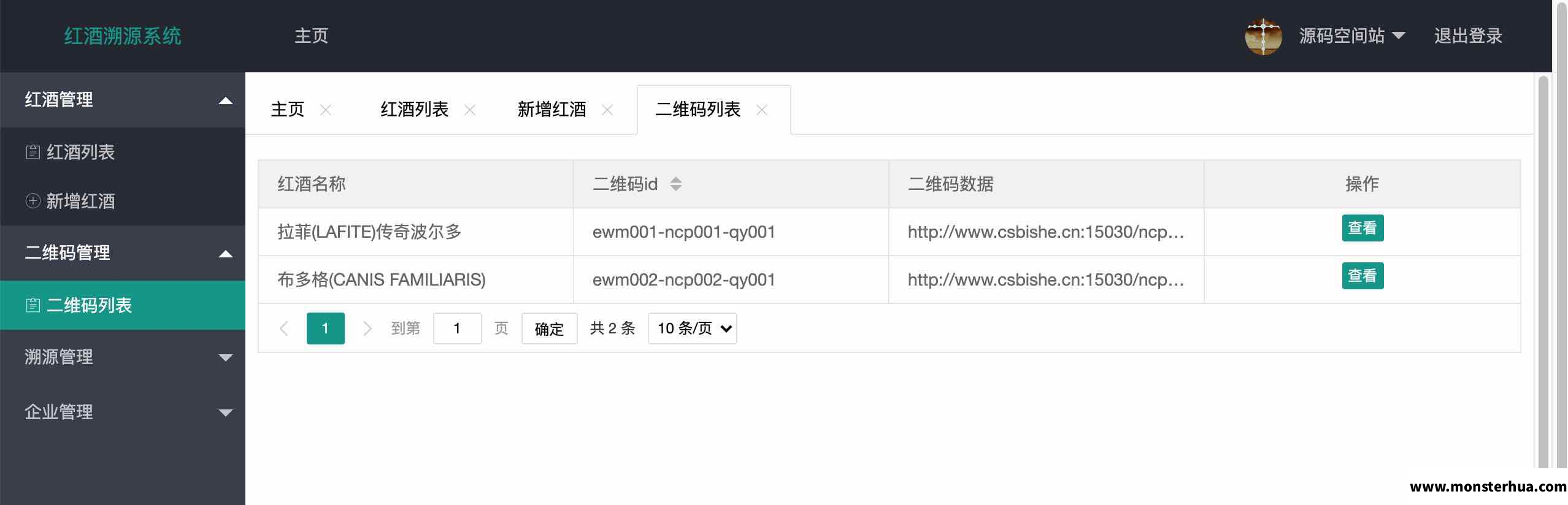Click 查看 for 布多格(CANIS FAMILIARIS)
1568x505 pixels.
pyautogui.click(x=1362, y=276)
